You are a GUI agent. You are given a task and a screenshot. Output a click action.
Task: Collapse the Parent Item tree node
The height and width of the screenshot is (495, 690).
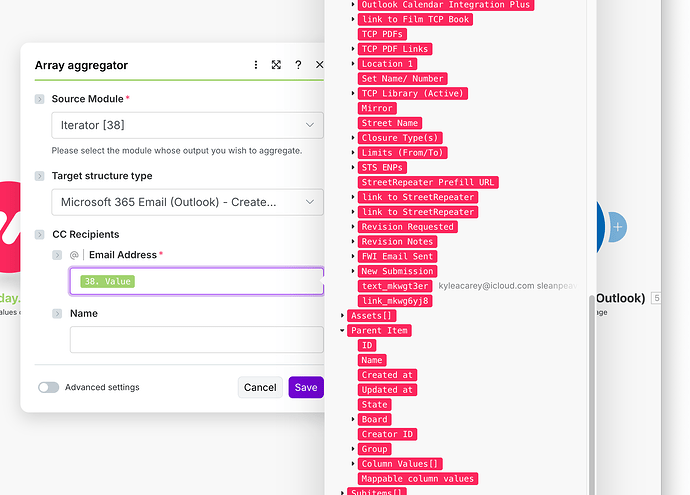pyautogui.click(x=343, y=330)
